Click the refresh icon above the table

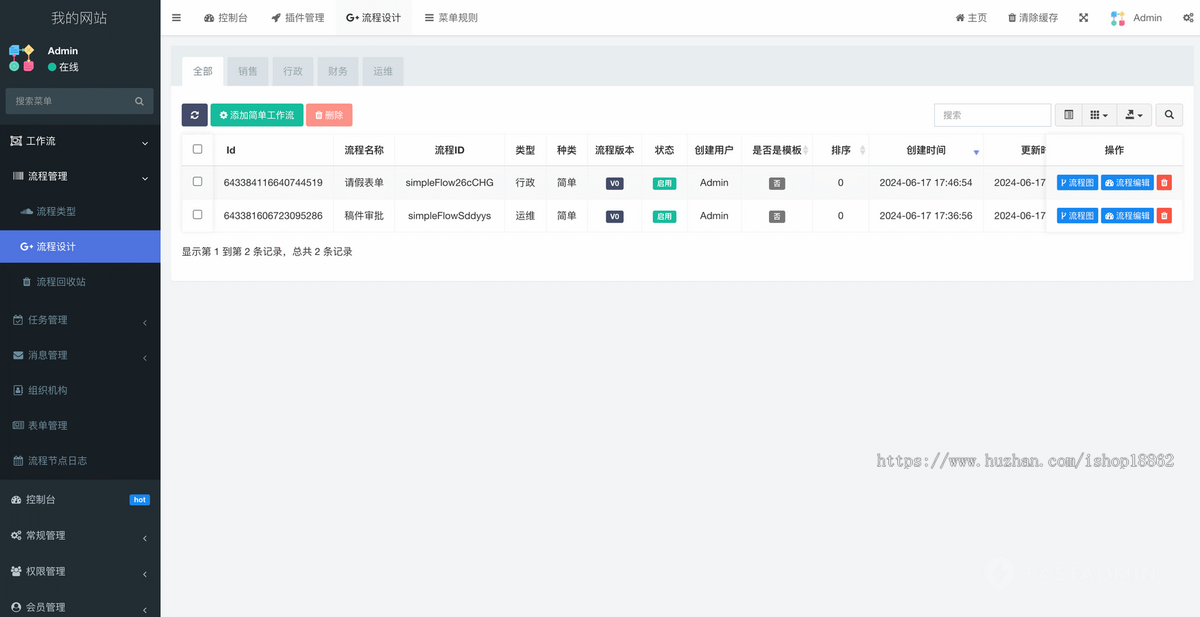coord(194,115)
